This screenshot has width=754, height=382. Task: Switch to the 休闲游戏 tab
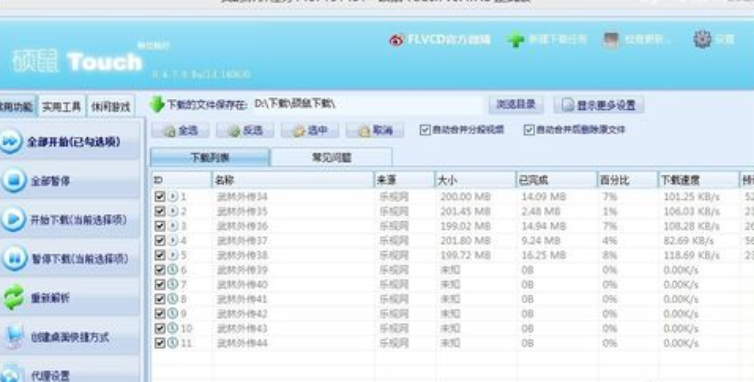[x=111, y=106]
